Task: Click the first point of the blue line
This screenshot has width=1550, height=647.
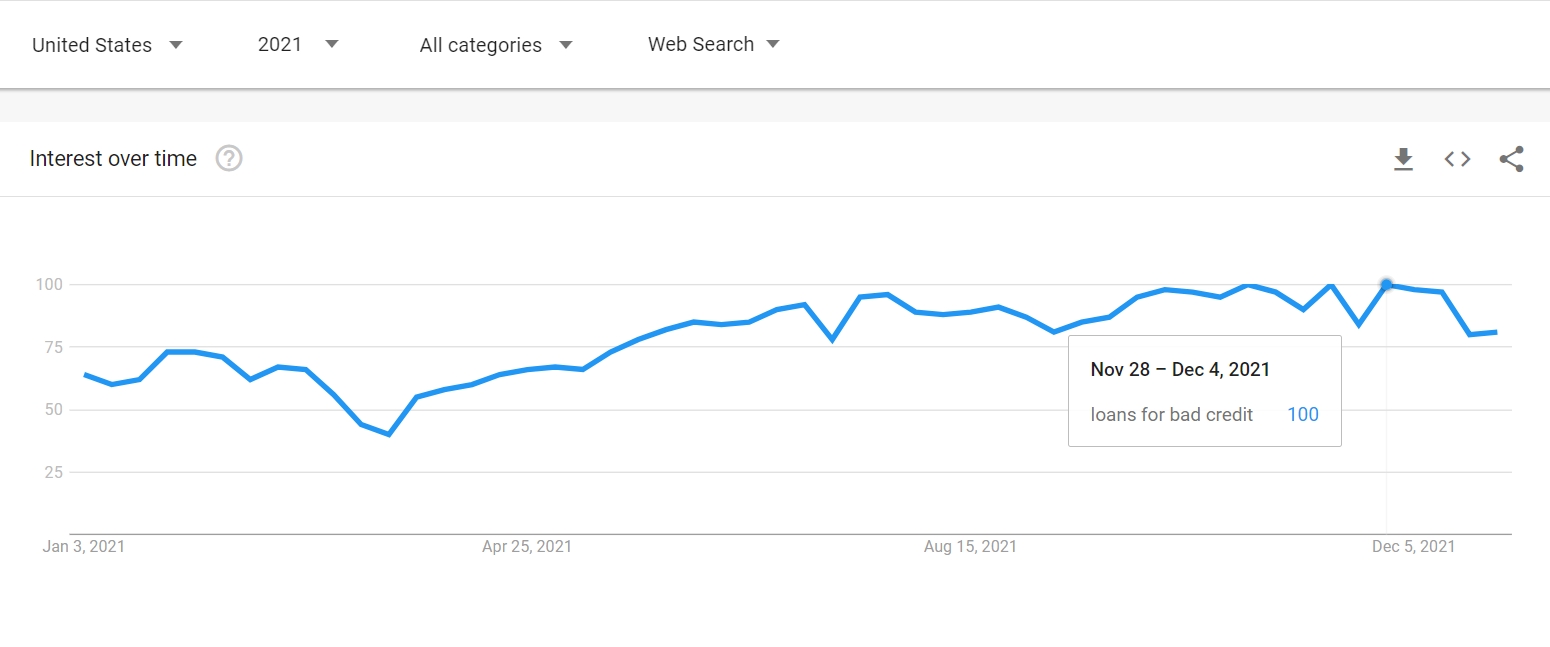Action: tap(85, 375)
